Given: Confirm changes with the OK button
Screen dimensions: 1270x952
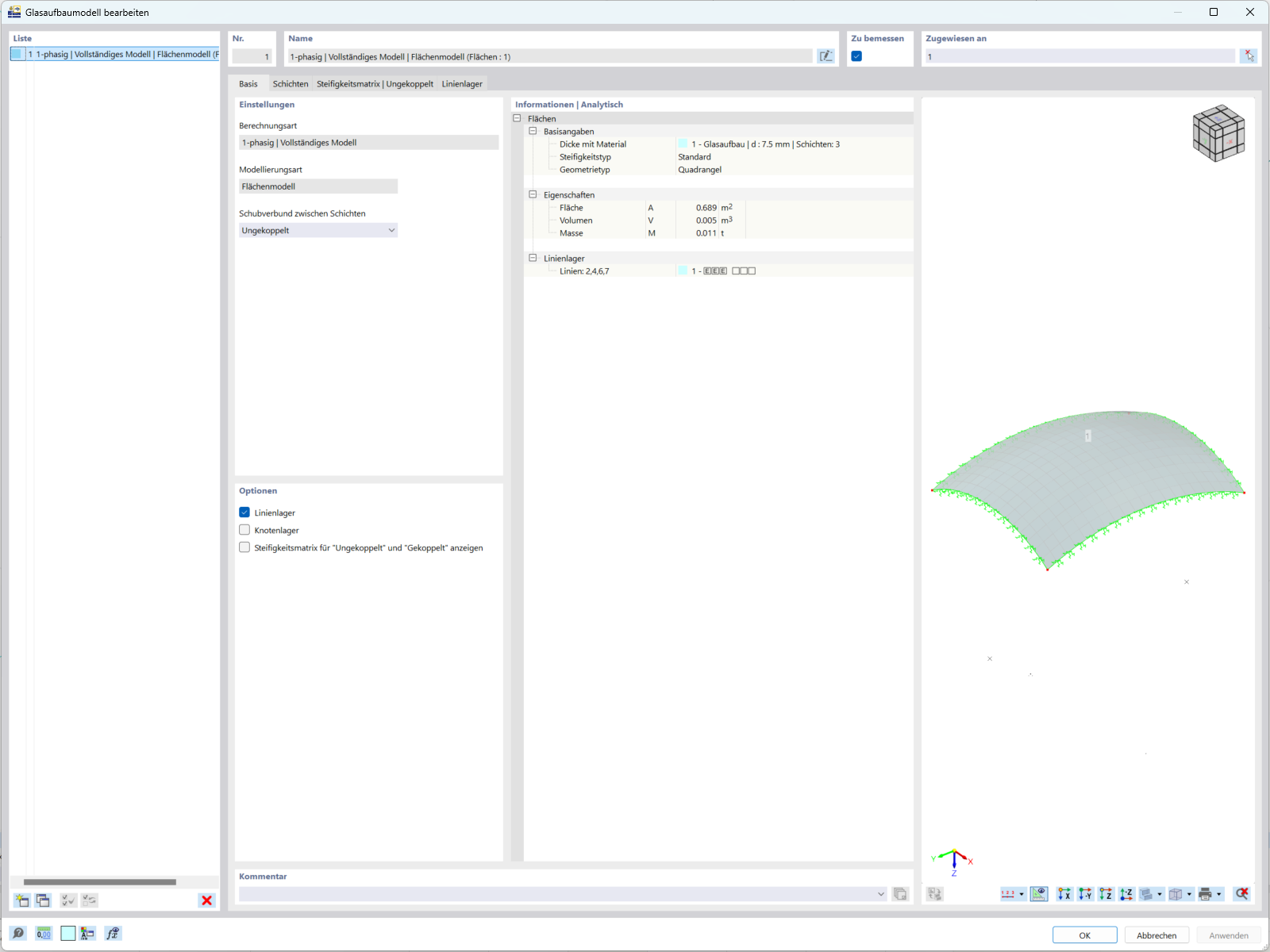Looking at the screenshot, I should 1083,935.
